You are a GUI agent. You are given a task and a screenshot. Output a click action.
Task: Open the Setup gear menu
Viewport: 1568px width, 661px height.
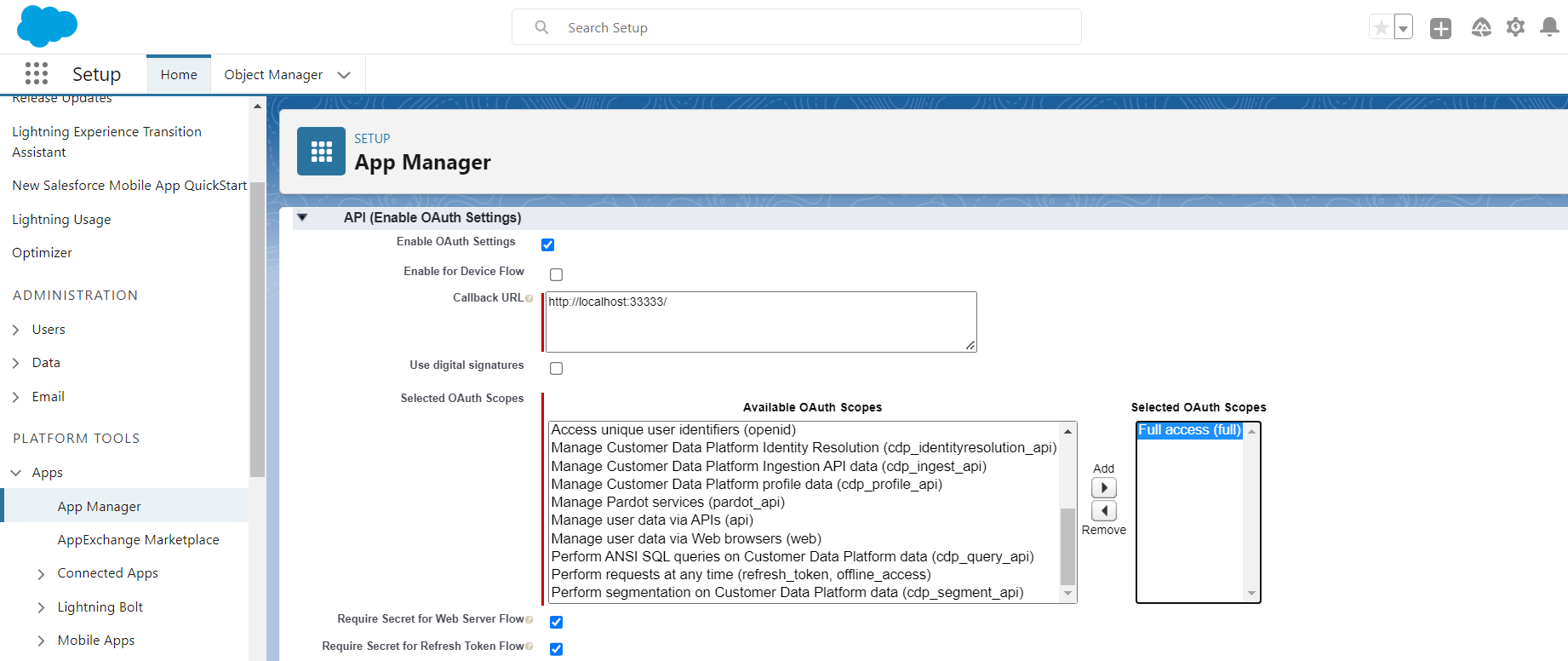(x=1515, y=28)
